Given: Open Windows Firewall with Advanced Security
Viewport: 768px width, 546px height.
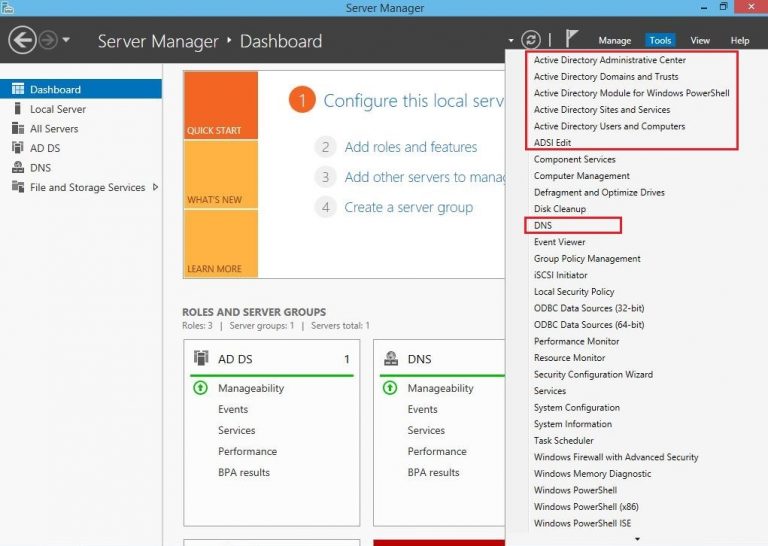Looking at the screenshot, I should [616, 457].
